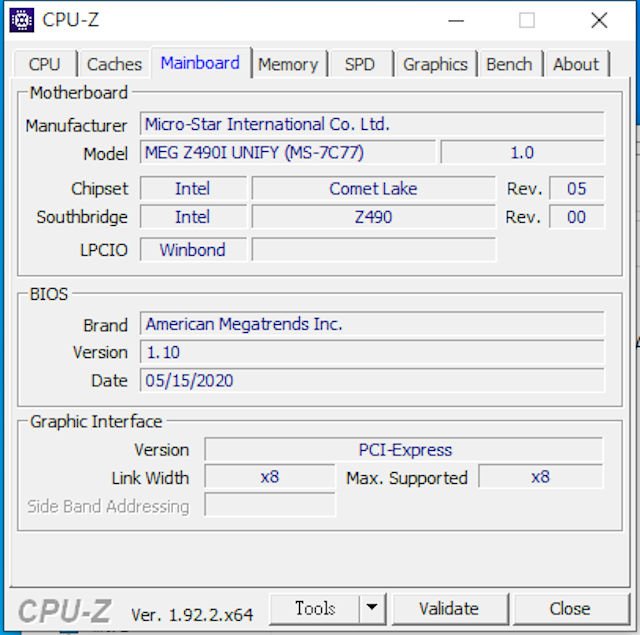Minimize the CPU-Z window
The image size is (640, 635).
pyautogui.click(x=456, y=20)
